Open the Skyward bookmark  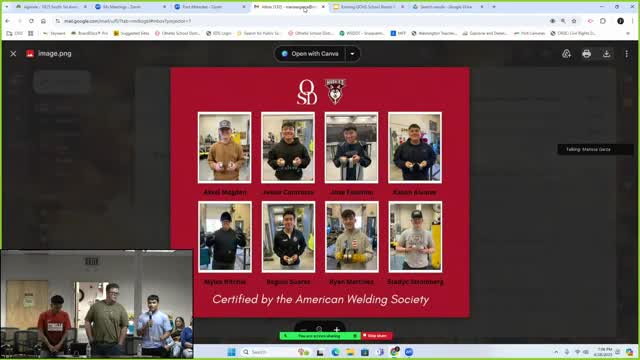(54, 33)
